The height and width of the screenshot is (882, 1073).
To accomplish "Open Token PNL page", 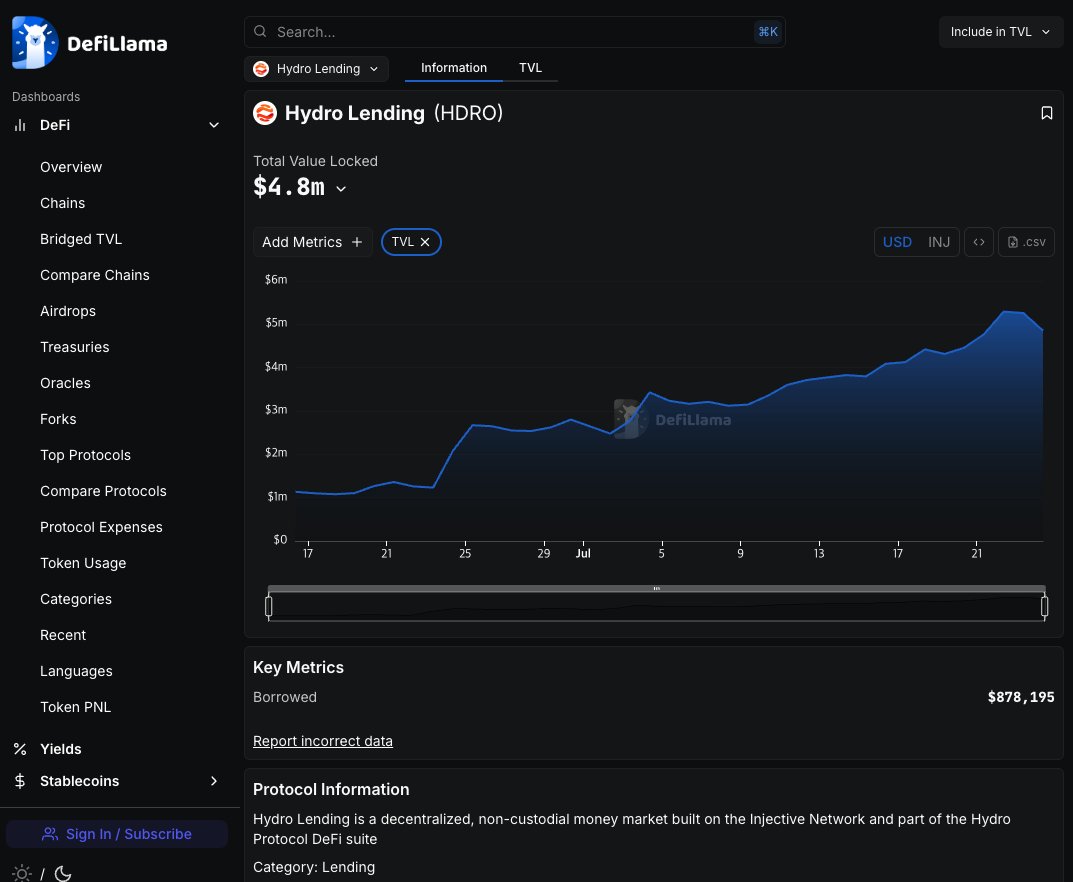I will [x=75, y=708].
